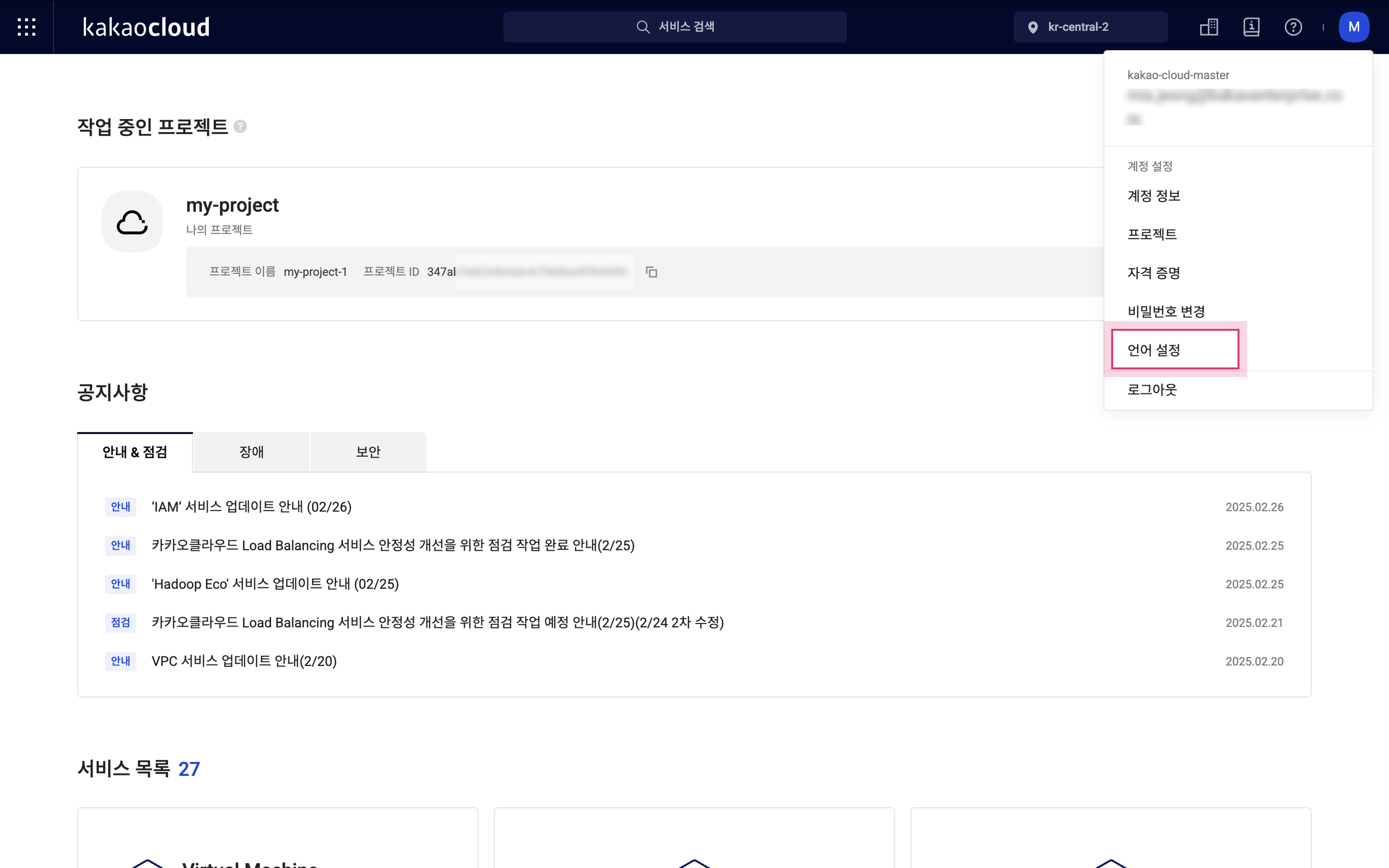Copy the project ID with the copy icon
The image size is (1389, 868).
pyautogui.click(x=652, y=271)
